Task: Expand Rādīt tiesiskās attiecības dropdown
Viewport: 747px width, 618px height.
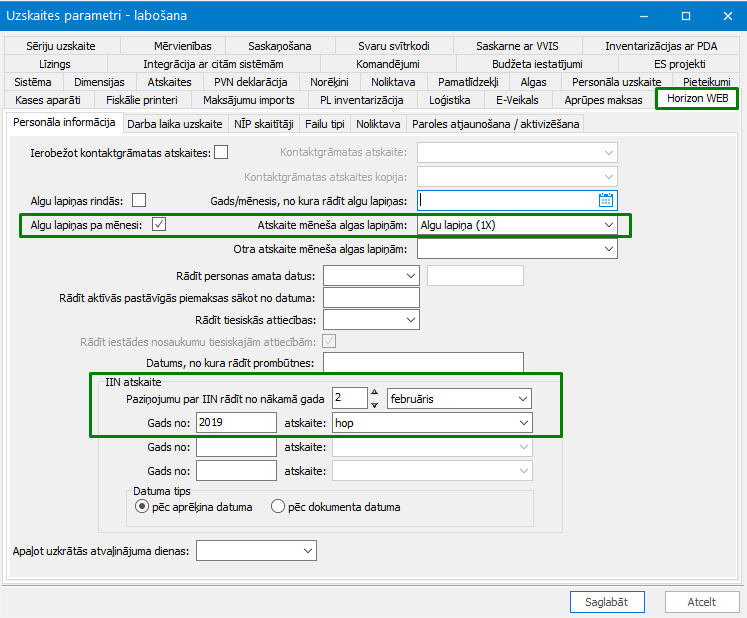Action: tap(371, 320)
